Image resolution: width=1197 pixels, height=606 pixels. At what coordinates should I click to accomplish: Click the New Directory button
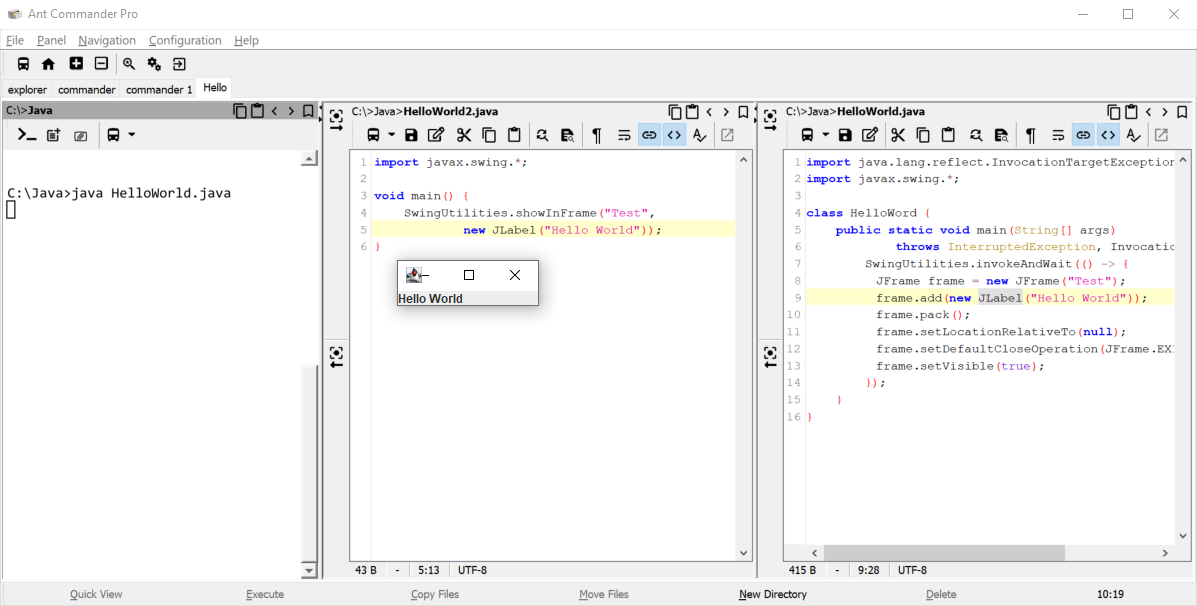tap(772, 594)
